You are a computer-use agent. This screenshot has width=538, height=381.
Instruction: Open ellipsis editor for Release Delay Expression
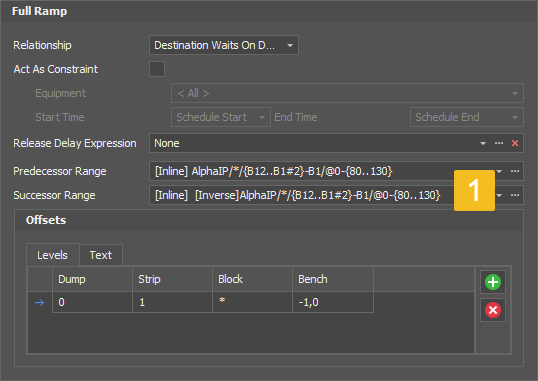click(499, 143)
